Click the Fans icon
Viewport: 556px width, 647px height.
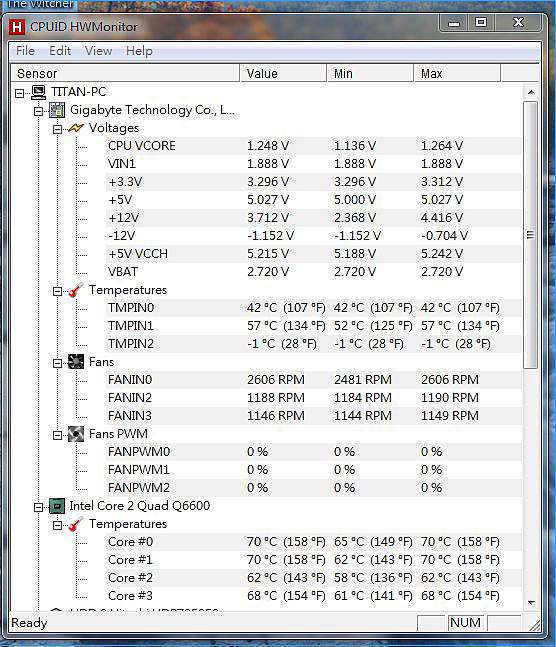tap(76, 362)
